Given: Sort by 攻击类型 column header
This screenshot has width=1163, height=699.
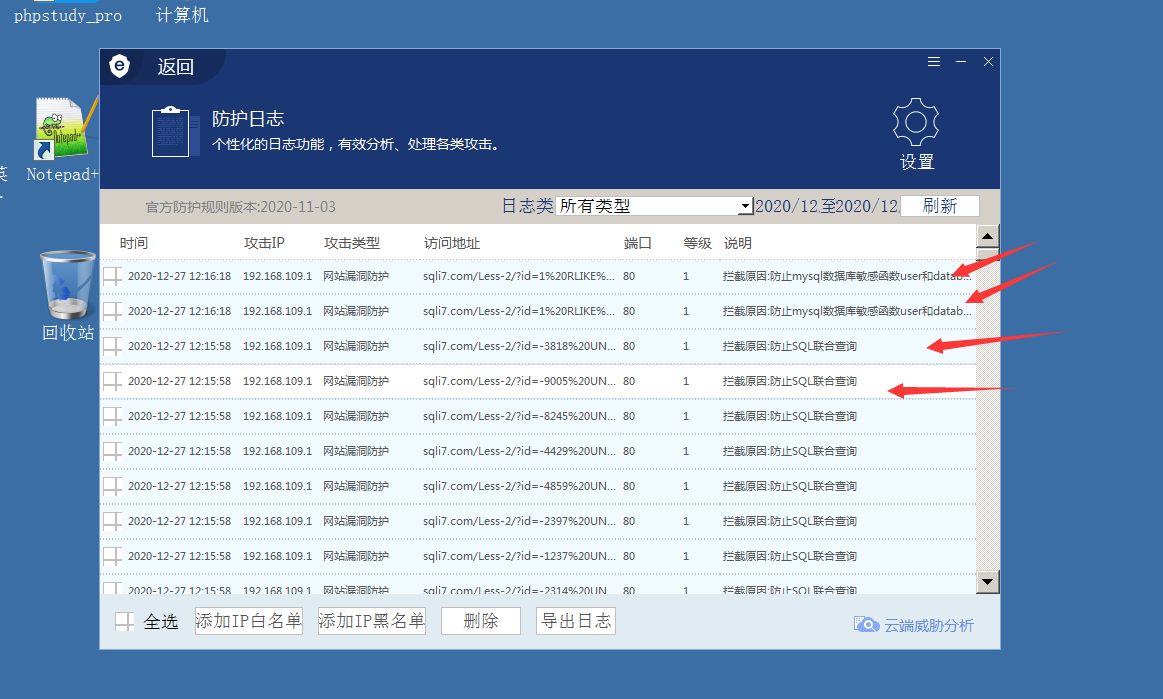Looking at the screenshot, I should tap(351, 243).
